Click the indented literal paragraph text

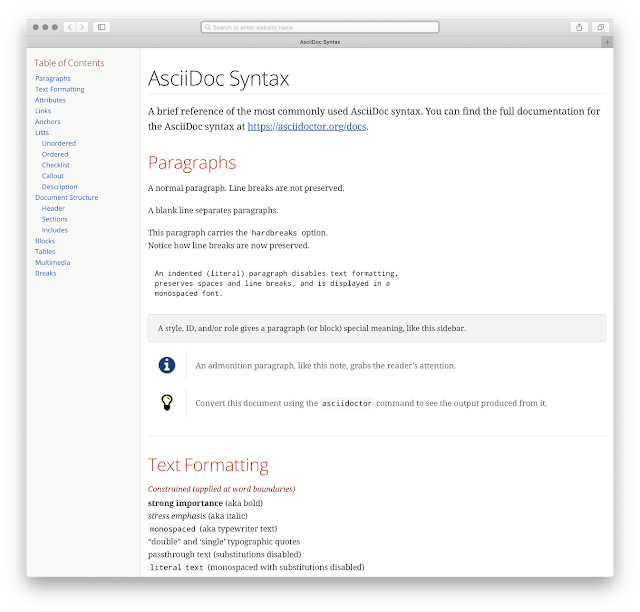276,283
